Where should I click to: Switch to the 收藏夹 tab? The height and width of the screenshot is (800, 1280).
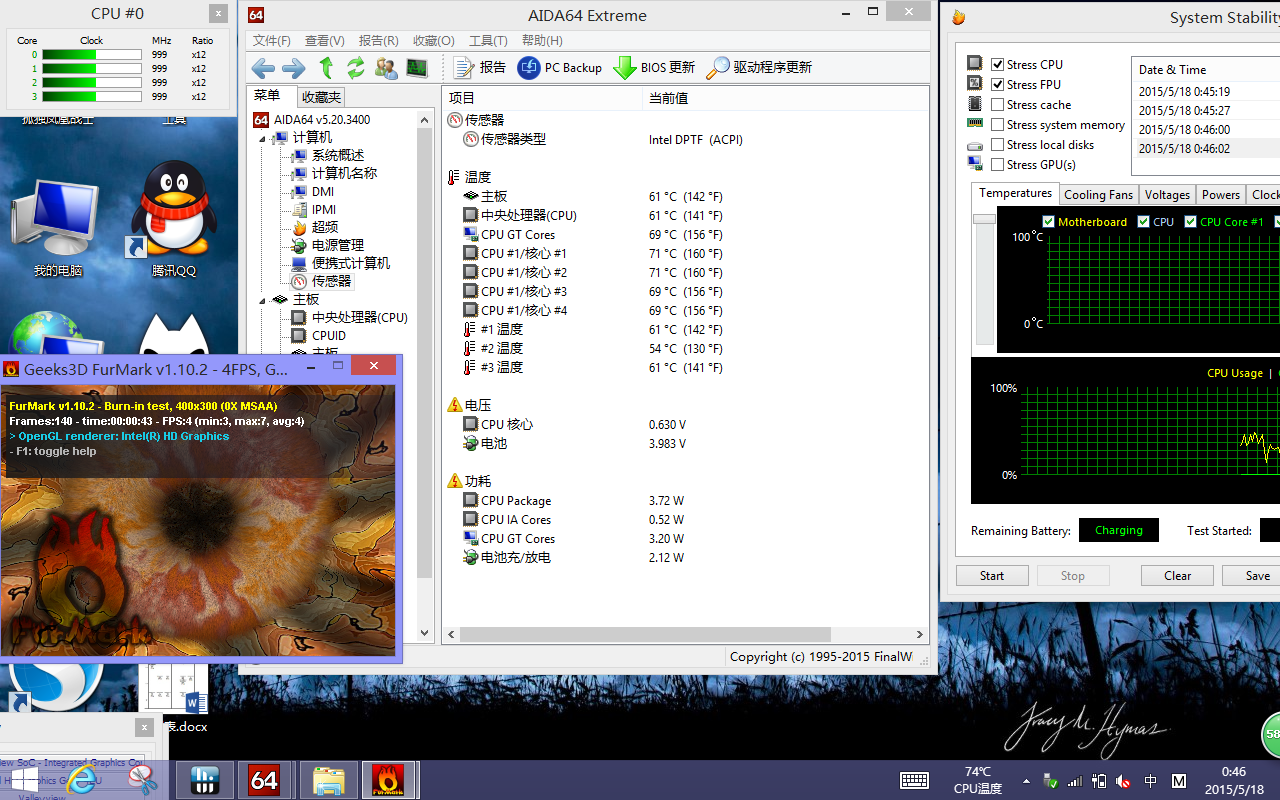point(321,97)
